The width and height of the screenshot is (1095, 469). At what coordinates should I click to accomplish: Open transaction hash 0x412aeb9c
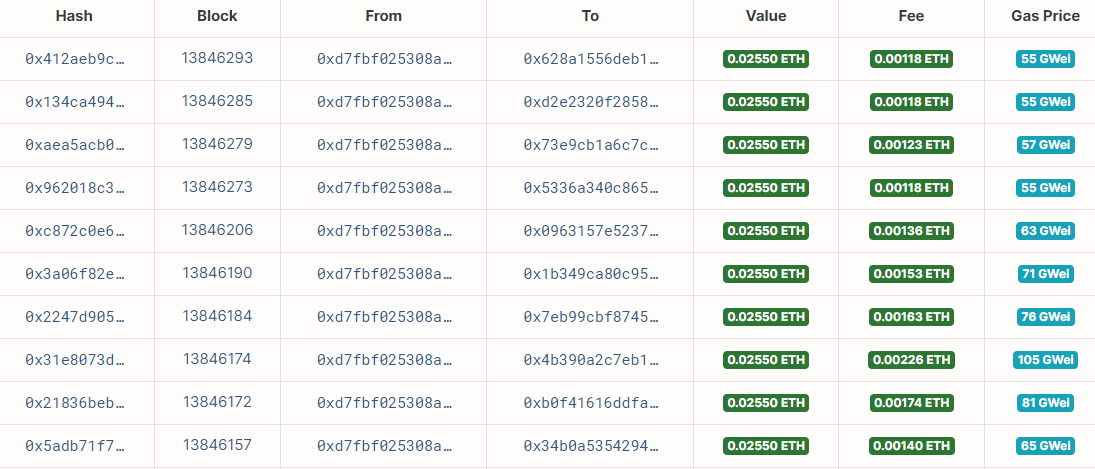pyautogui.click(x=77, y=59)
